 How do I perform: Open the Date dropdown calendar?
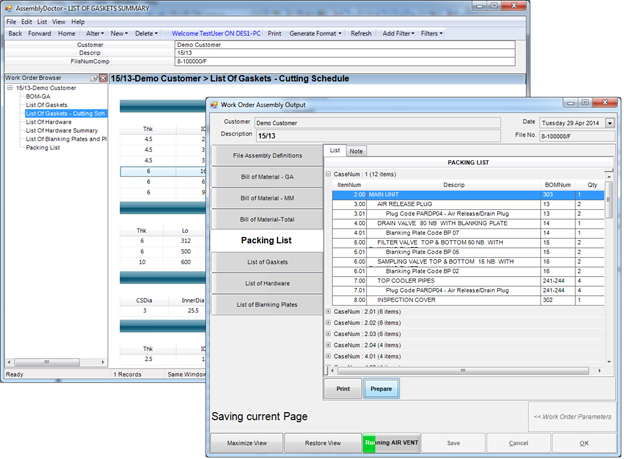click(x=610, y=123)
